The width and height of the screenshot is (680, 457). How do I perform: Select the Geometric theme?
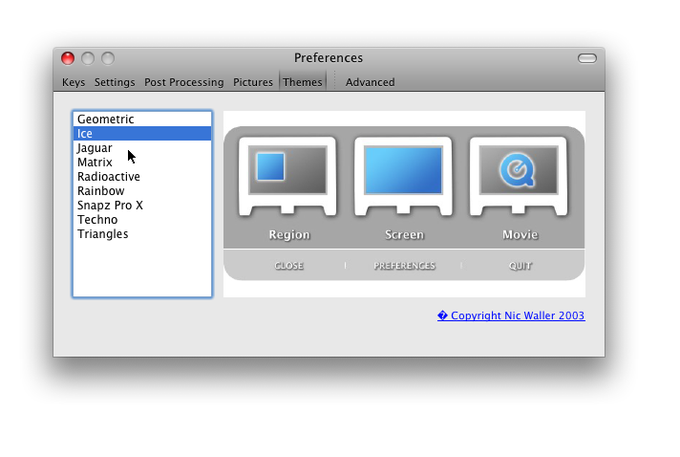pos(142,119)
